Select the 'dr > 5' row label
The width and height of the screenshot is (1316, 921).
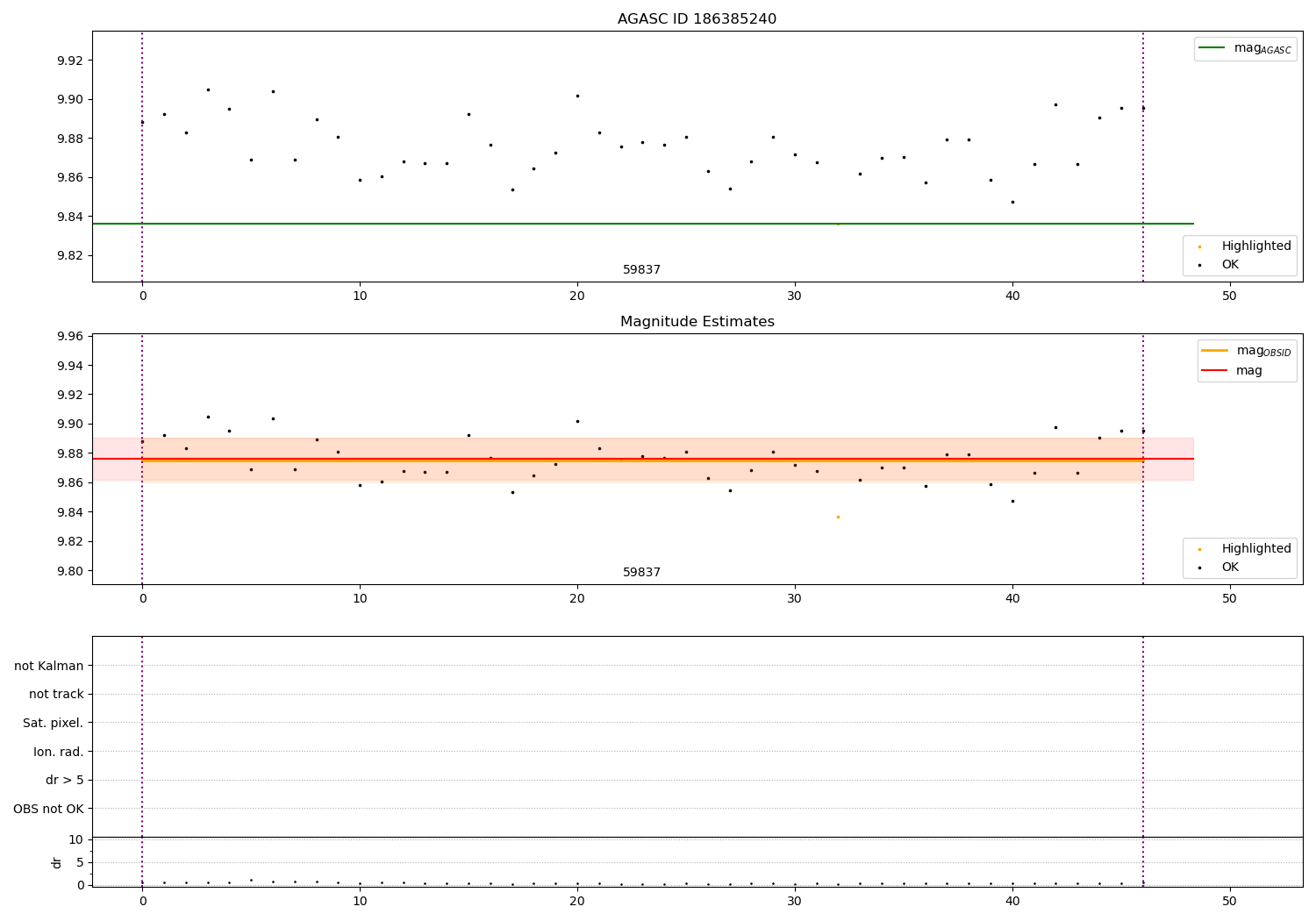click(65, 781)
